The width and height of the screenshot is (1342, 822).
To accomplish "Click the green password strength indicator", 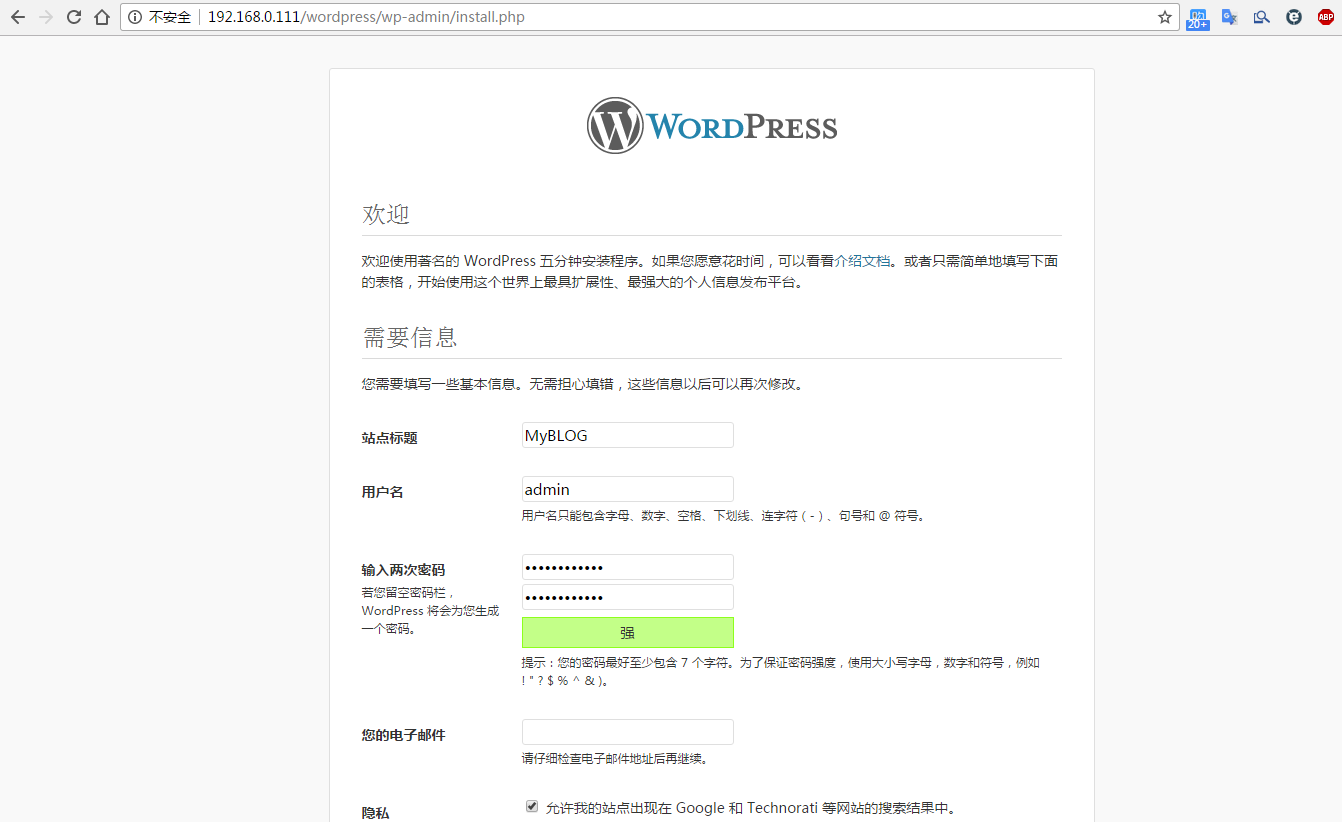I will (x=627, y=632).
